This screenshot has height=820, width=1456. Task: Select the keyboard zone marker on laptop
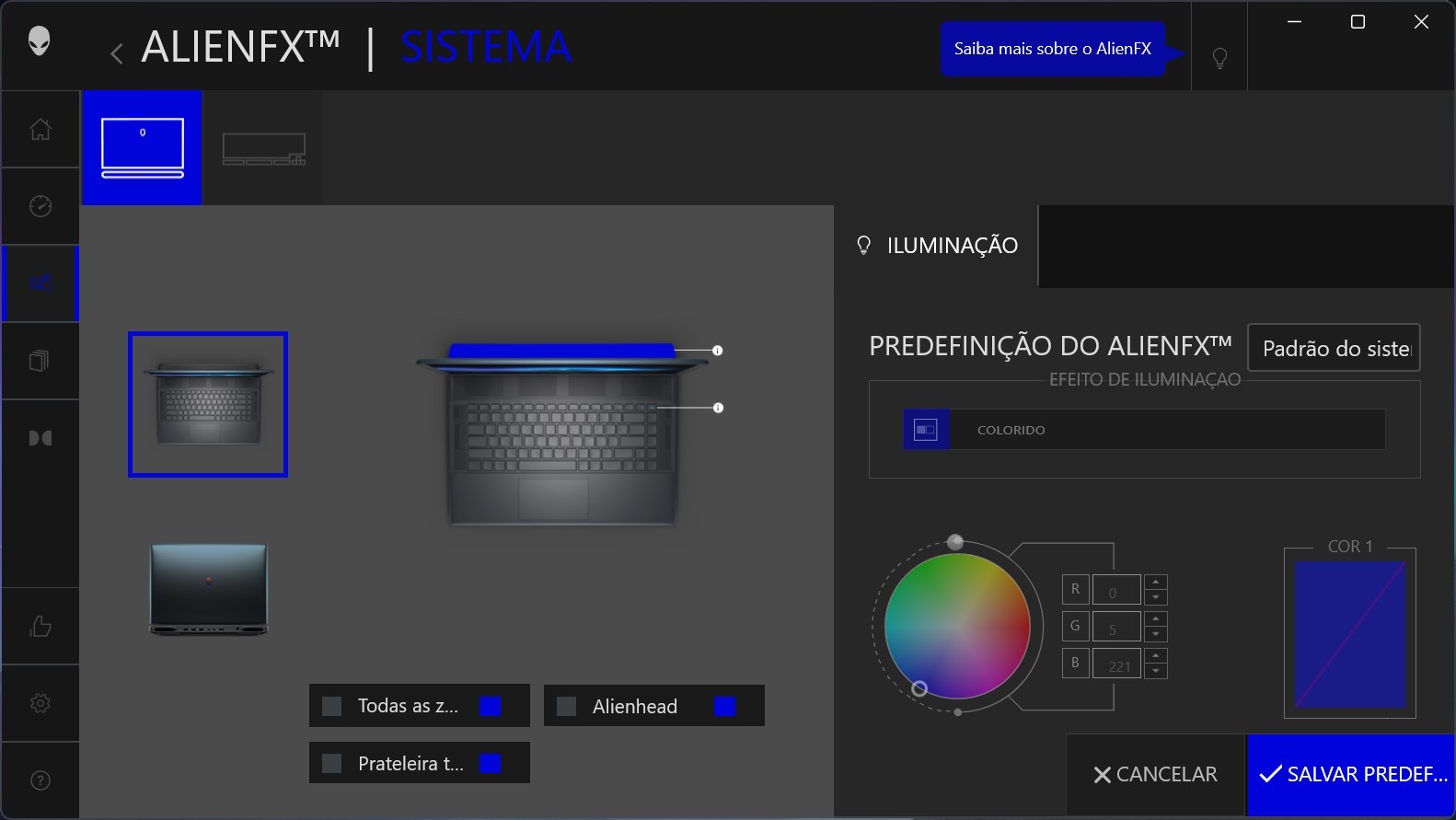(719, 408)
